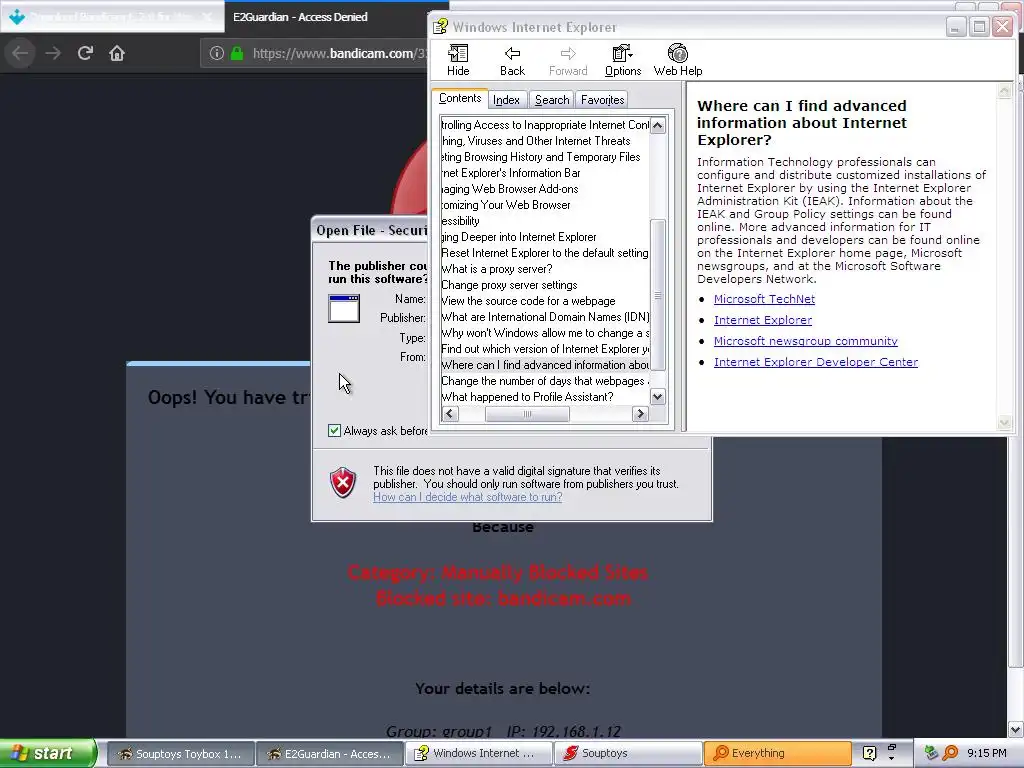Click the Hide button in help toolbar
The image size is (1024, 768).
click(x=458, y=60)
